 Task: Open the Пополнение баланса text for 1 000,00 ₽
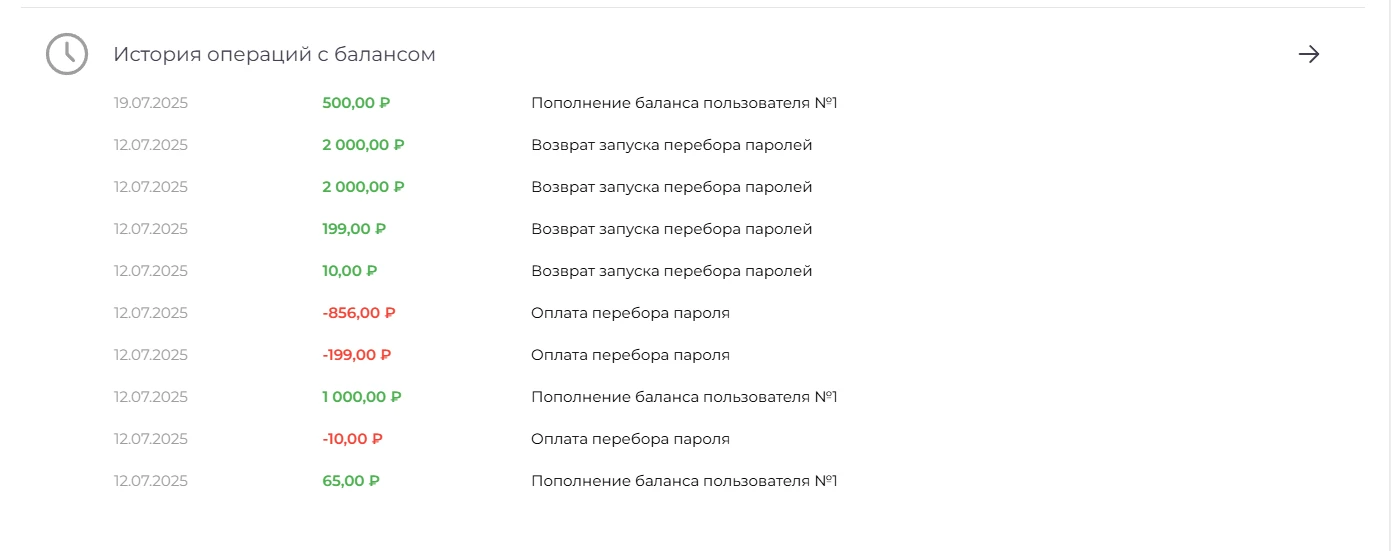coord(684,397)
